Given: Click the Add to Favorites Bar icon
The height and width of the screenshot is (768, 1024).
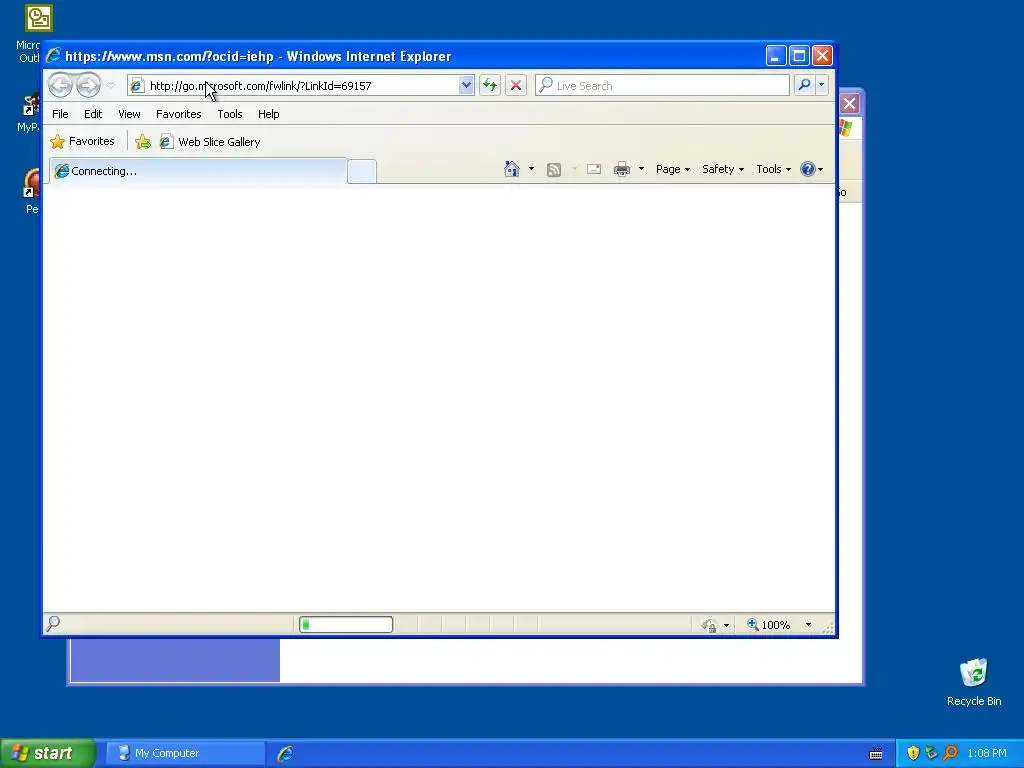Looking at the screenshot, I should pos(143,142).
